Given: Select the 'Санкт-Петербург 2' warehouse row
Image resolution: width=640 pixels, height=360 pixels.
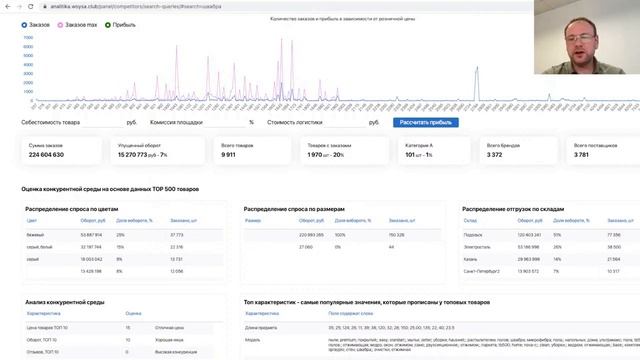Looking at the screenshot, I should [551, 271].
